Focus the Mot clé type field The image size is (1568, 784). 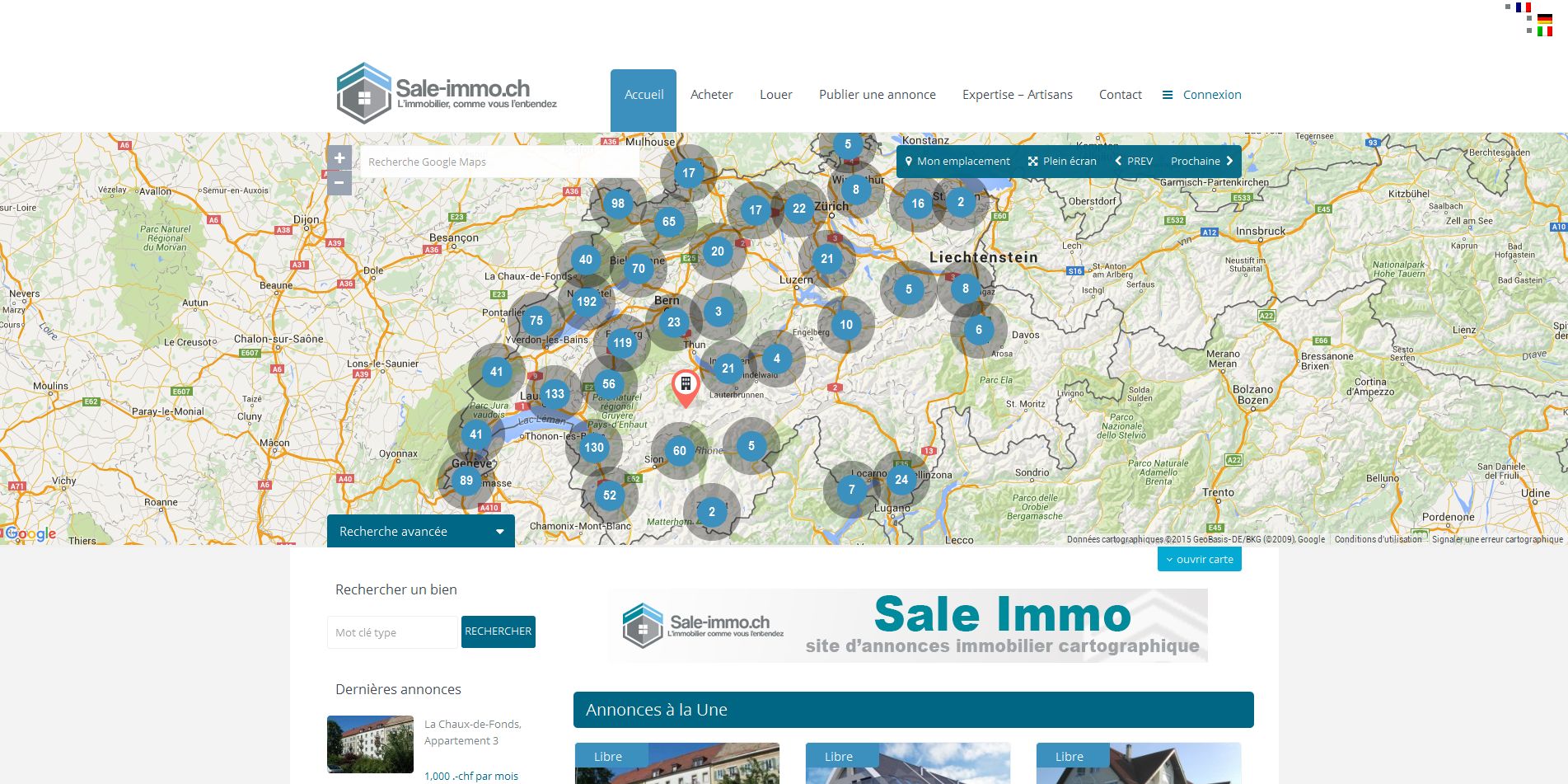[392, 632]
